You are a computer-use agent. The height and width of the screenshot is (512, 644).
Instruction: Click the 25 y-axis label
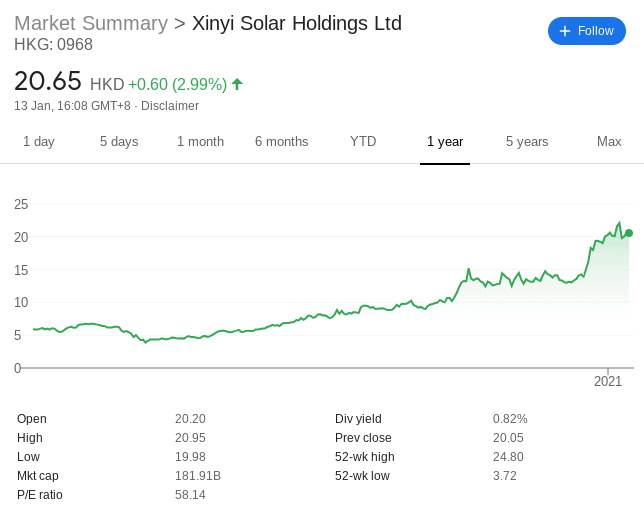coord(21,204)
